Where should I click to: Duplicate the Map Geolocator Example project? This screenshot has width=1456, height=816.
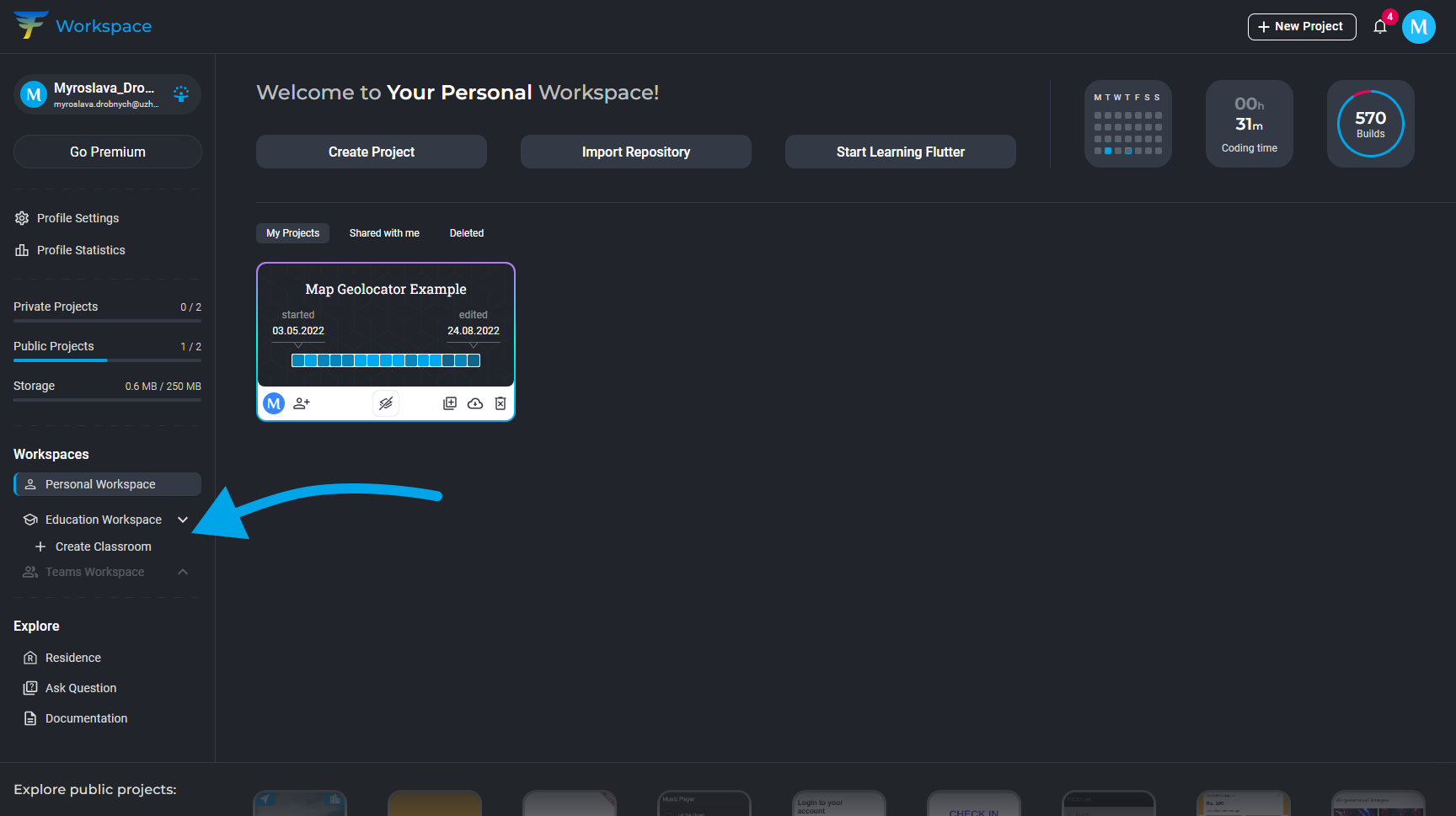pos(450,403)
